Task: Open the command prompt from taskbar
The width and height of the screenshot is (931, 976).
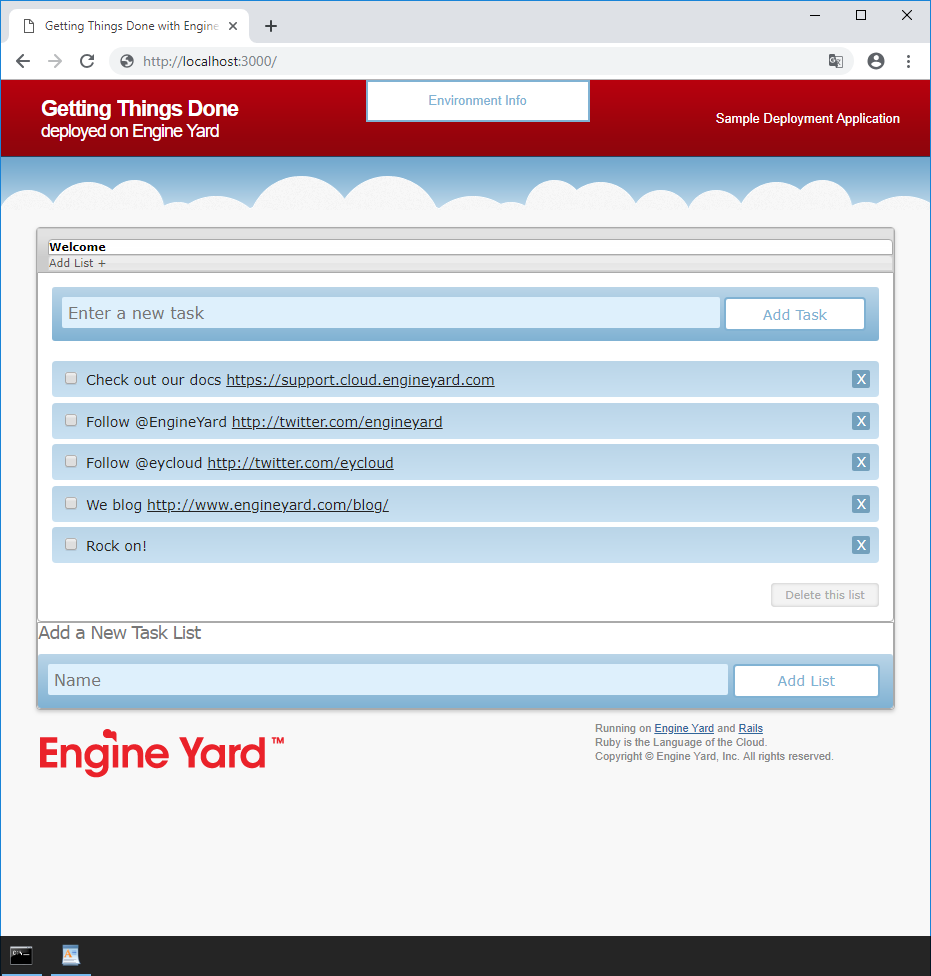Action: 21,955
